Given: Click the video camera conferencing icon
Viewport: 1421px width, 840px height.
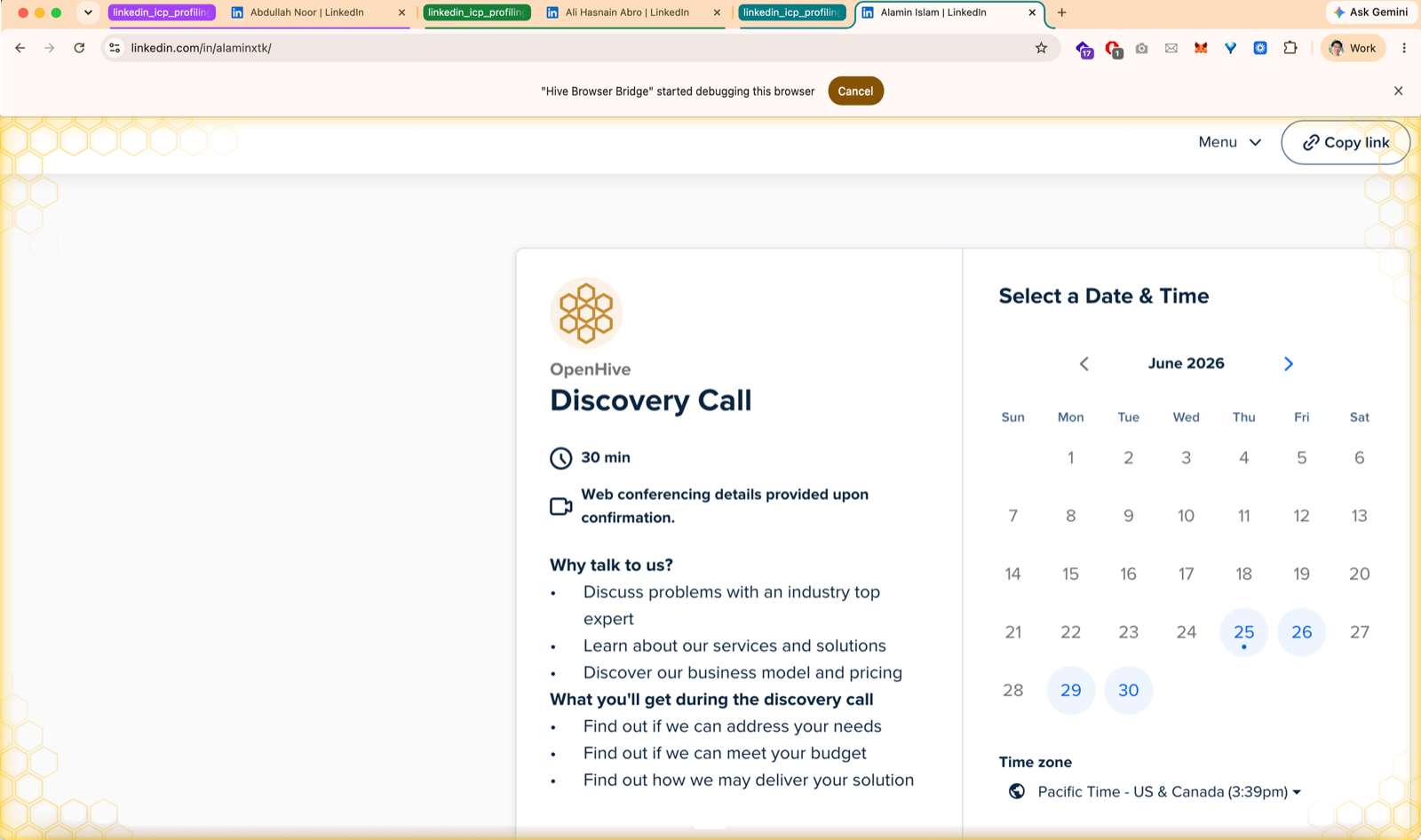Looking at the screenshot, I should (x=561, y=506).
